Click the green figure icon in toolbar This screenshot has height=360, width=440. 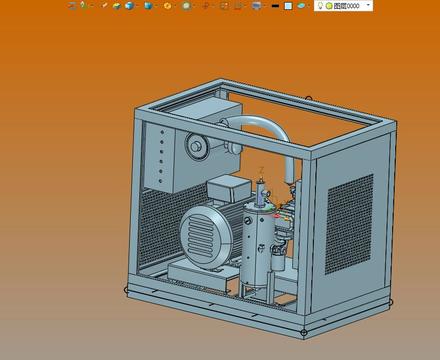tap(83, 5)
